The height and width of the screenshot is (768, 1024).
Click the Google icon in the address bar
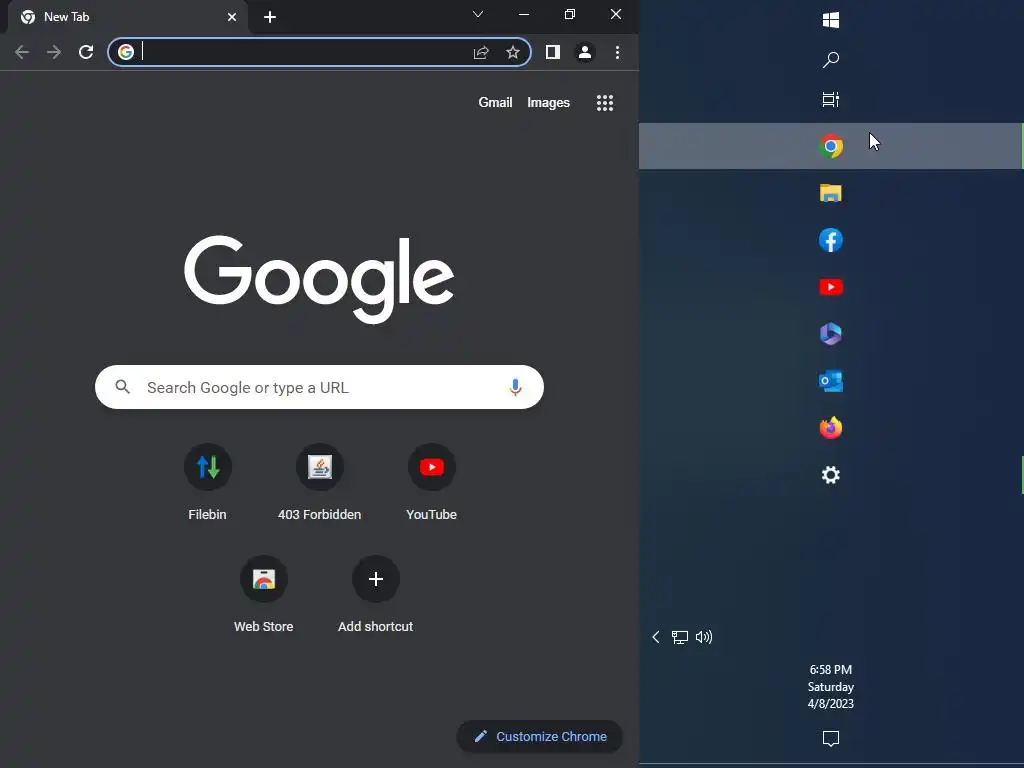click(x=126, y=52)
